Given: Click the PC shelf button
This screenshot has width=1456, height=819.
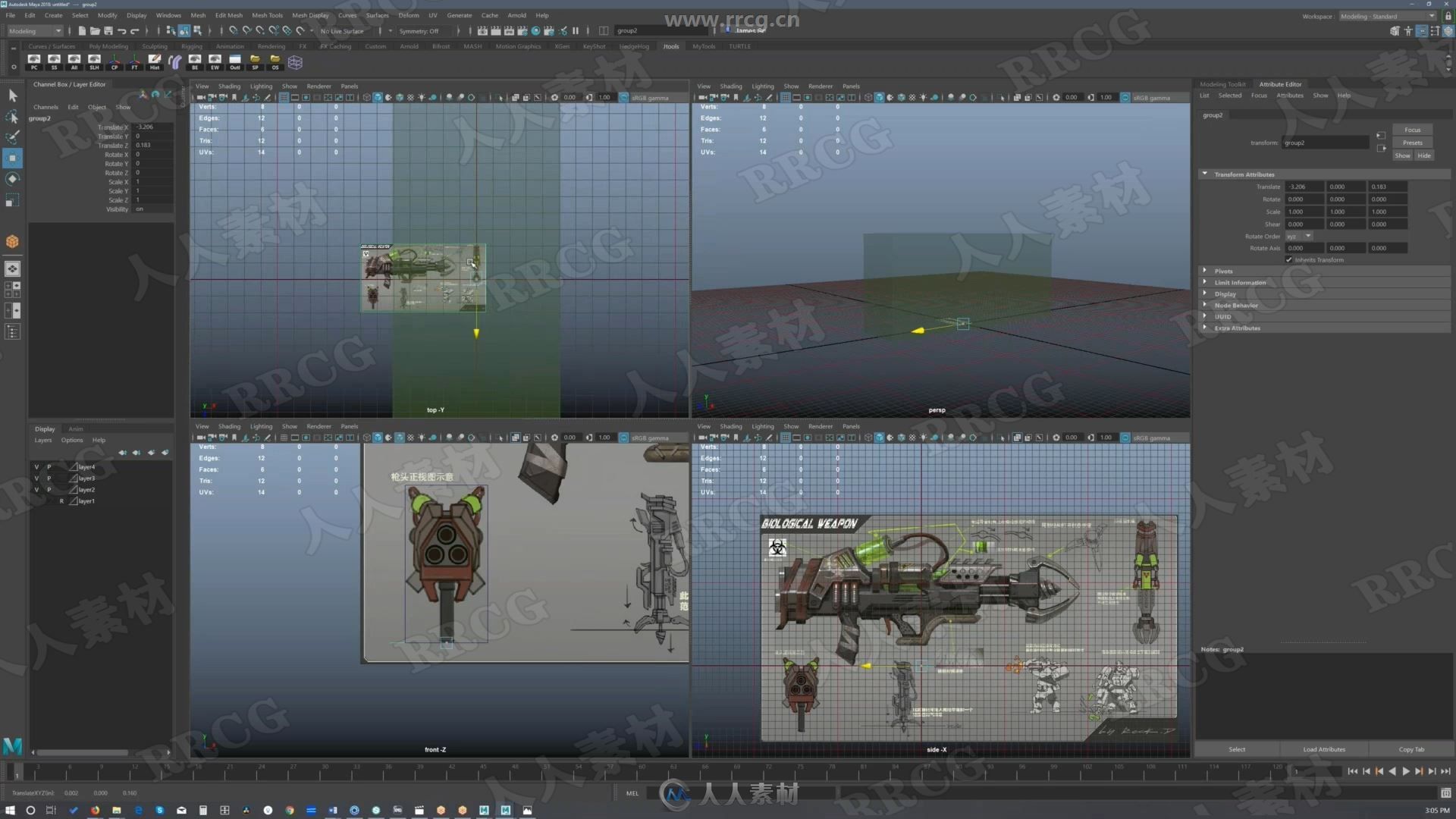Looking at the screenshot, I should click(34, 61).
